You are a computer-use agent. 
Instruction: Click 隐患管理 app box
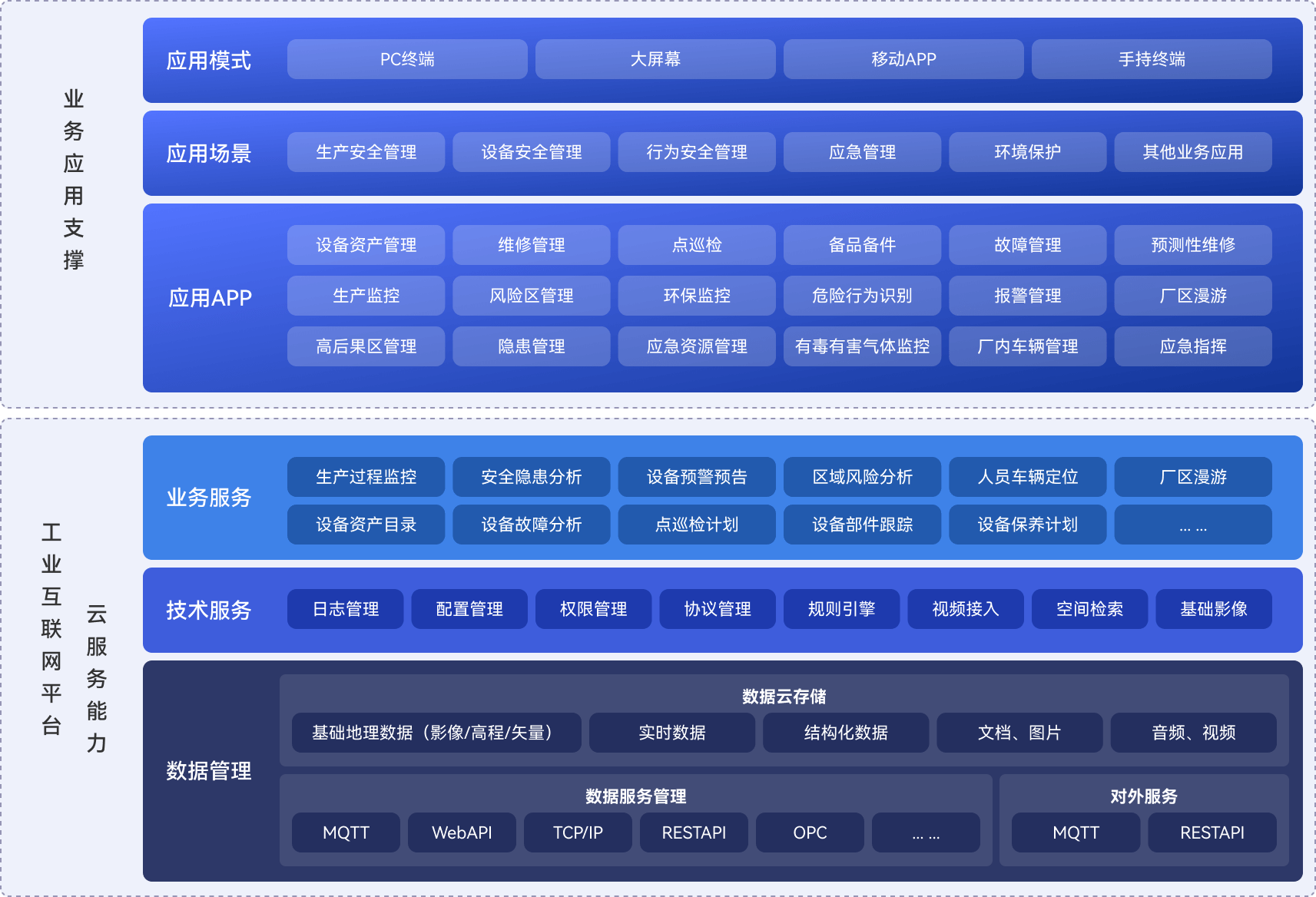click(532, 346)
